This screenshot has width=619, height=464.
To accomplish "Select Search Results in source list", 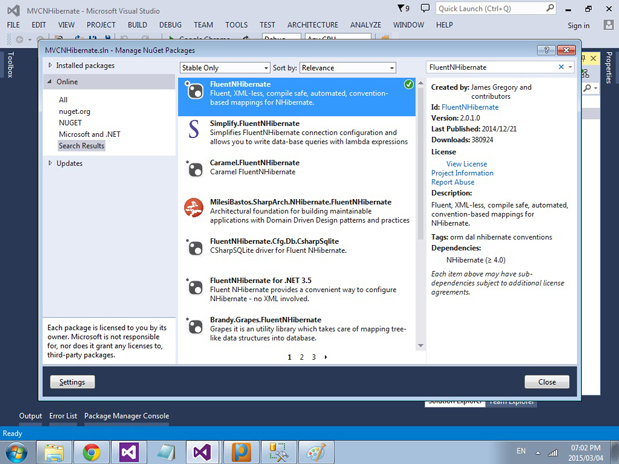I will pos(82,146).
